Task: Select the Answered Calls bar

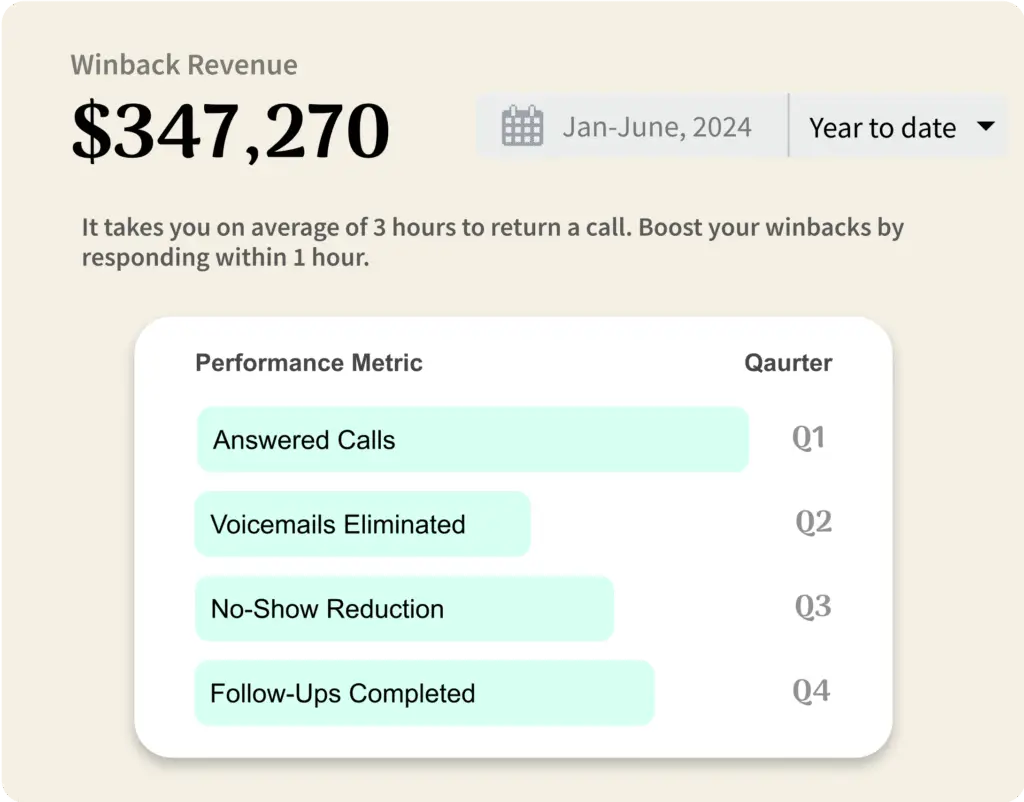Action: [472, 440]
